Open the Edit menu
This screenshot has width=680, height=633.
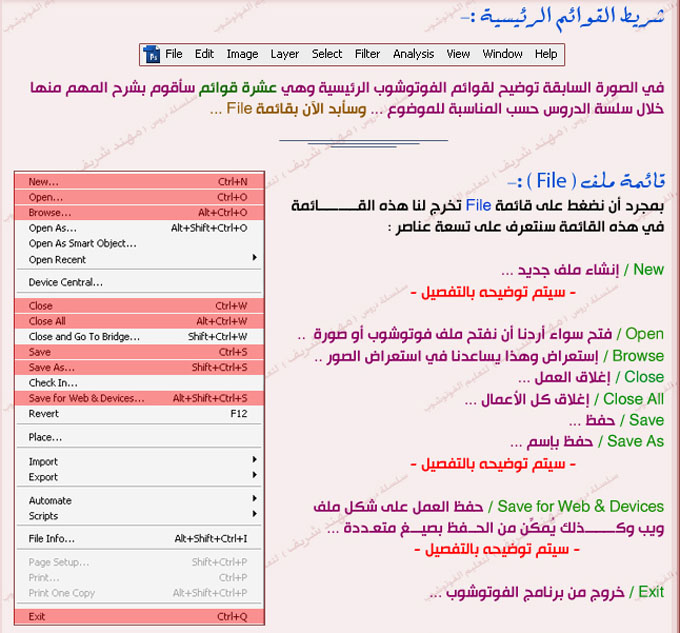pos(204,54)
